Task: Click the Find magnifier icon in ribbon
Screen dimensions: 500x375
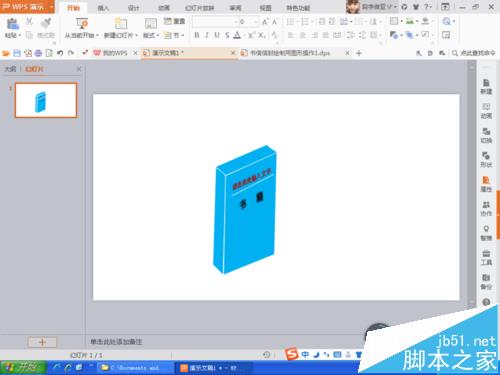Action: pos(446,22)
